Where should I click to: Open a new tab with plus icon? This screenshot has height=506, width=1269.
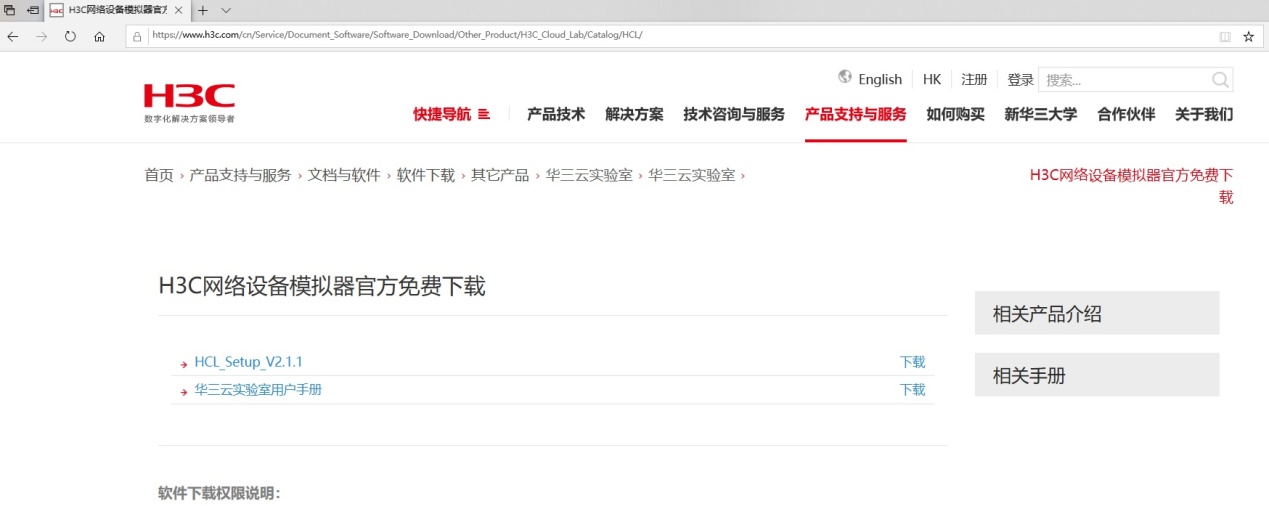point(202,10)
